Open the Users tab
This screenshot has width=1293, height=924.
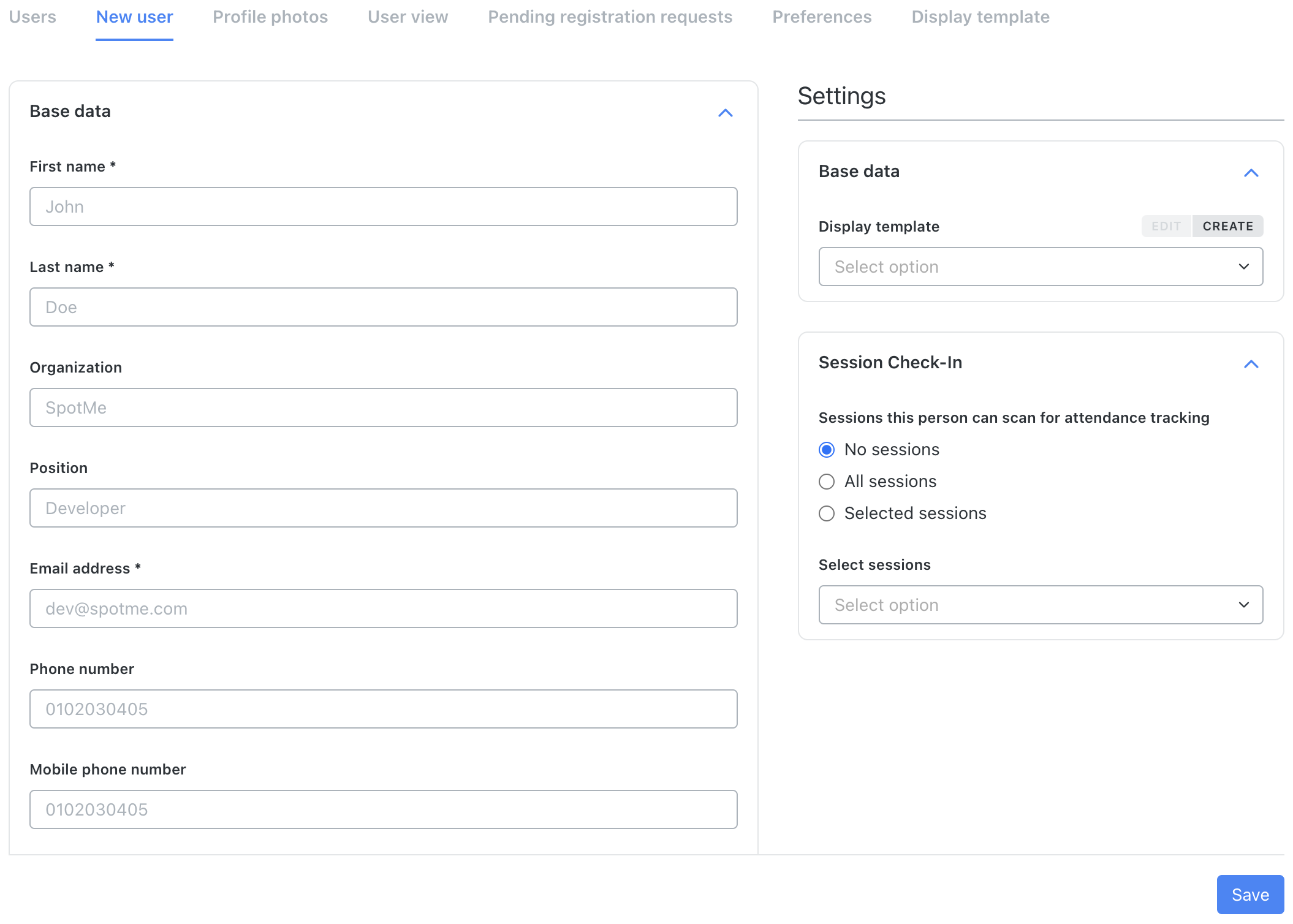tap(32, 17)
